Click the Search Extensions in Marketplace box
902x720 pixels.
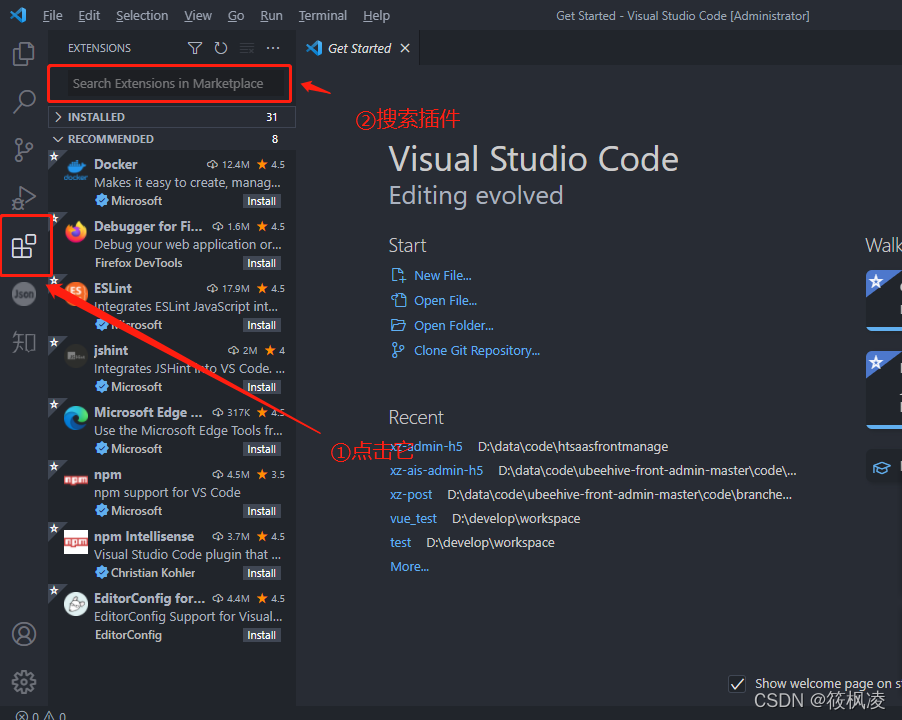168,84
